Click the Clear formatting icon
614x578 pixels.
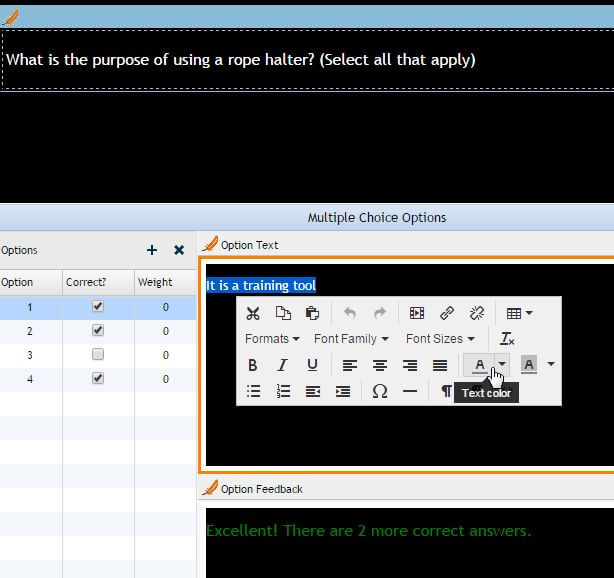point(507,339)
